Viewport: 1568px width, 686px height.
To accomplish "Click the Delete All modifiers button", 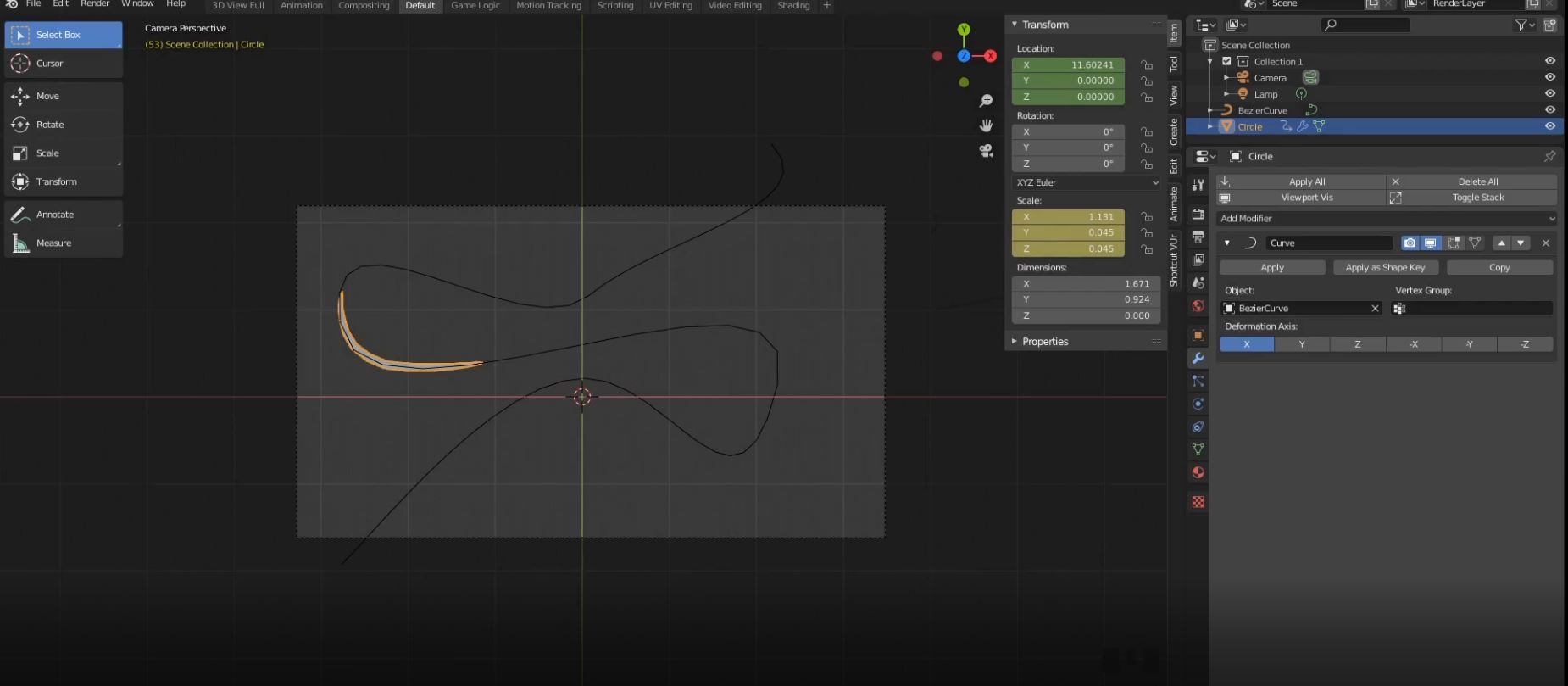I will [1477, 181].
